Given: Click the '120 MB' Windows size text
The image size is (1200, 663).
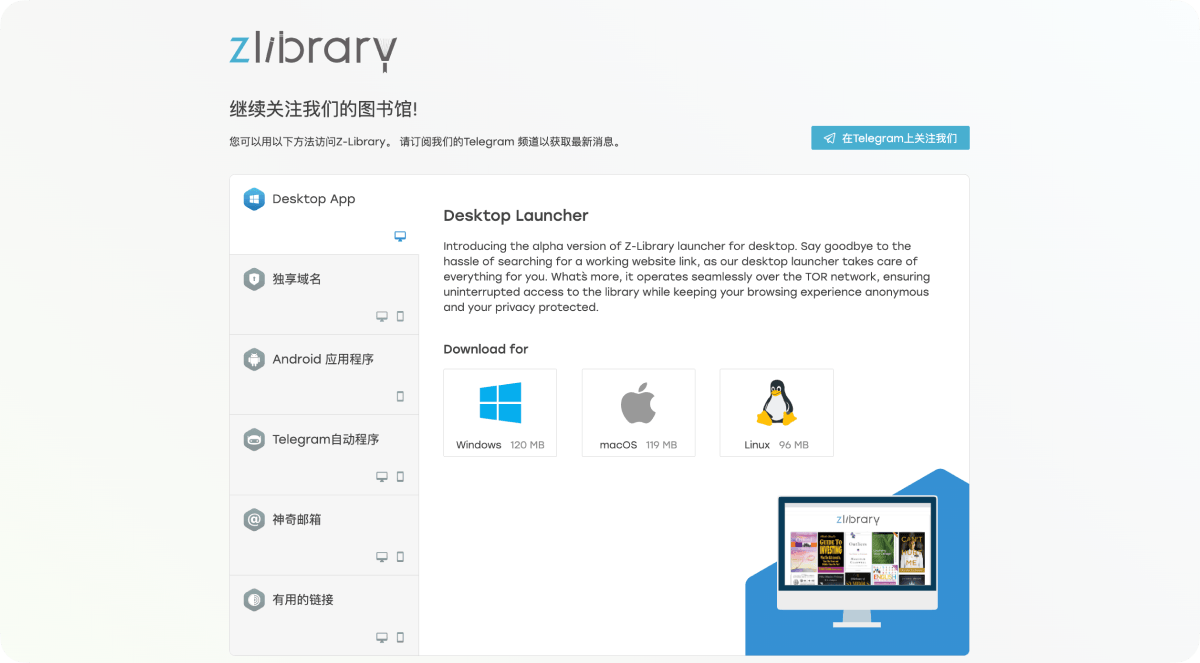Looking at the screenshot, I should 527,445.
